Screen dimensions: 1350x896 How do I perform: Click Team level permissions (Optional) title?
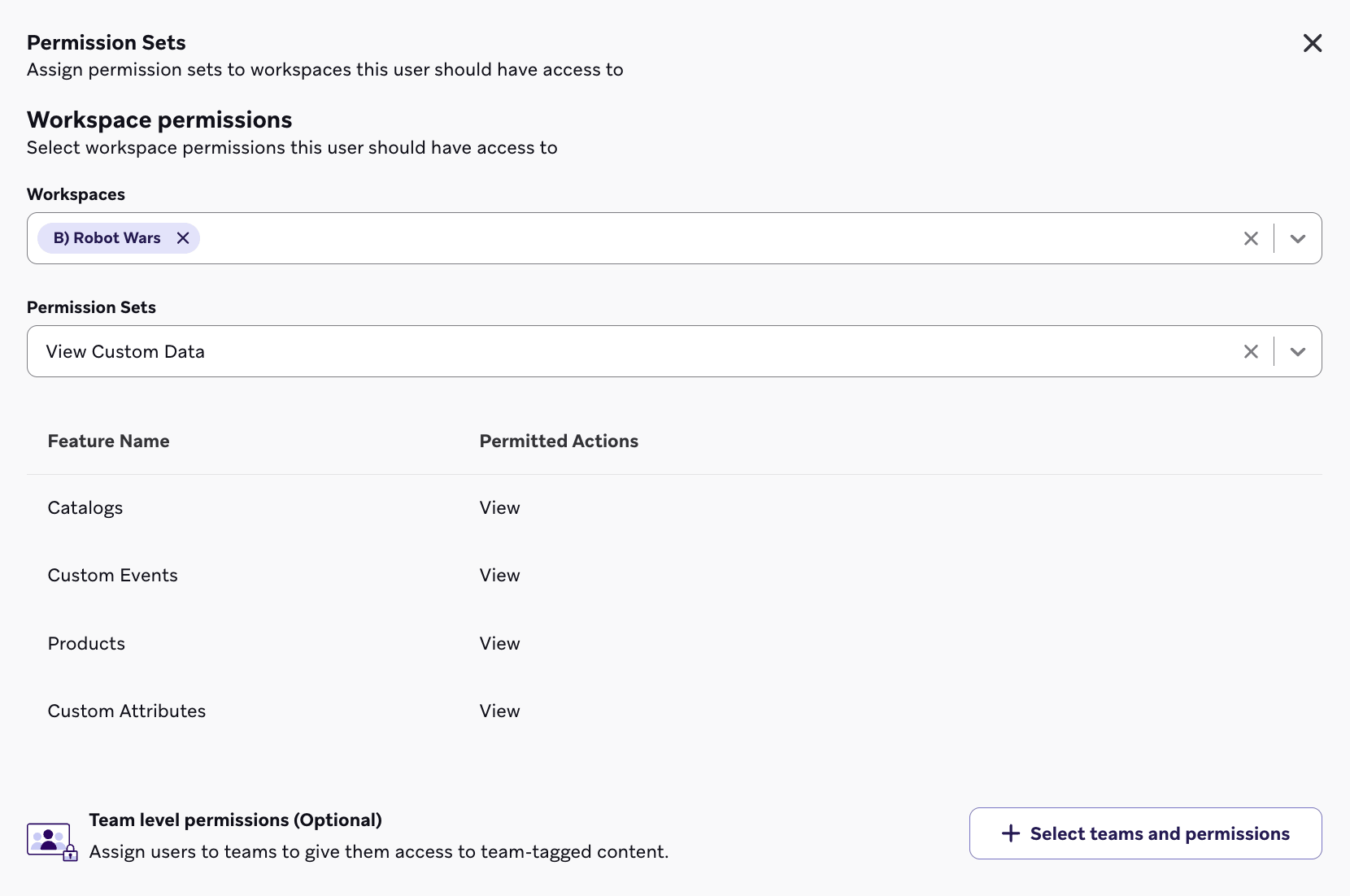point(235,820)
